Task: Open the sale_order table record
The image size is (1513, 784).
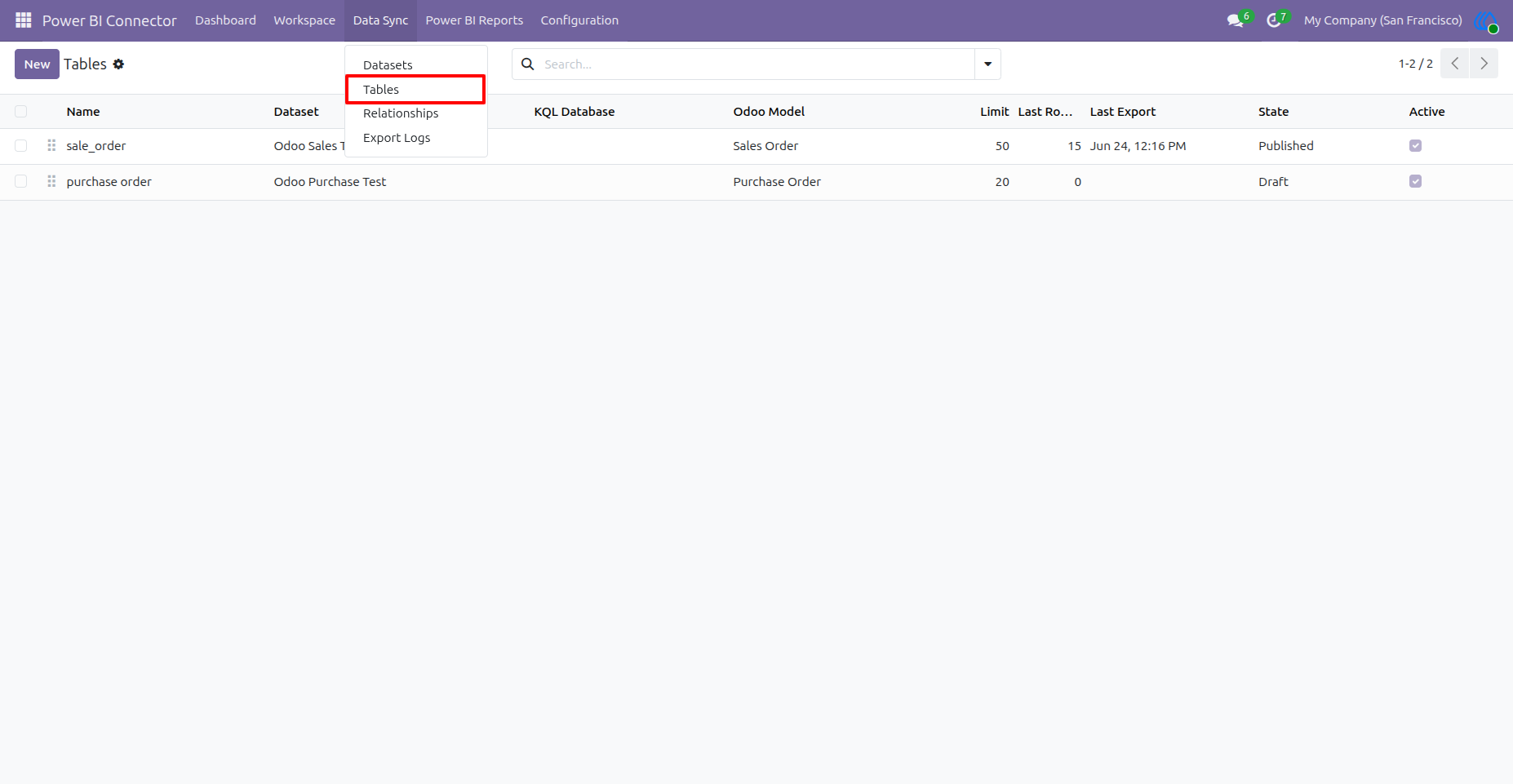Action: (x=96, y=146)
